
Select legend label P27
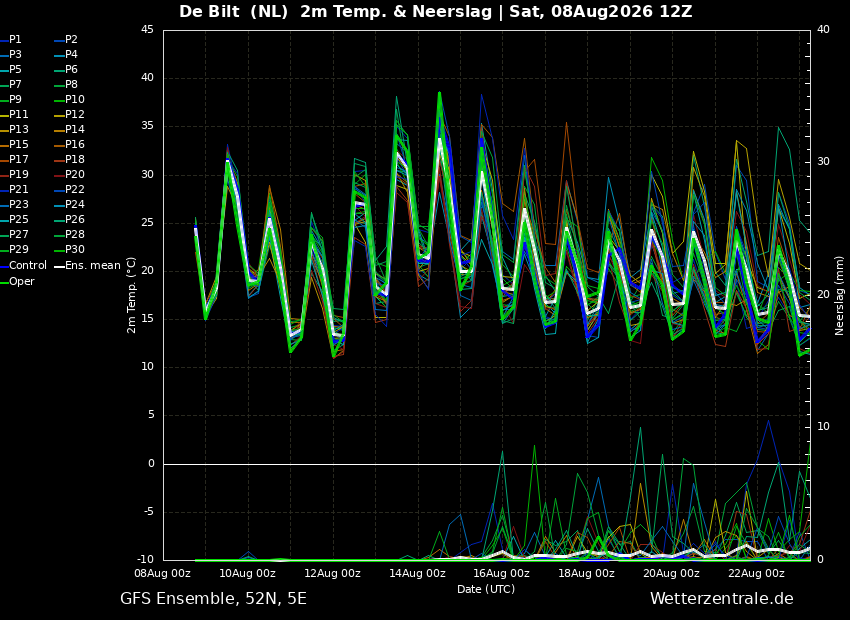coord(14,235)
